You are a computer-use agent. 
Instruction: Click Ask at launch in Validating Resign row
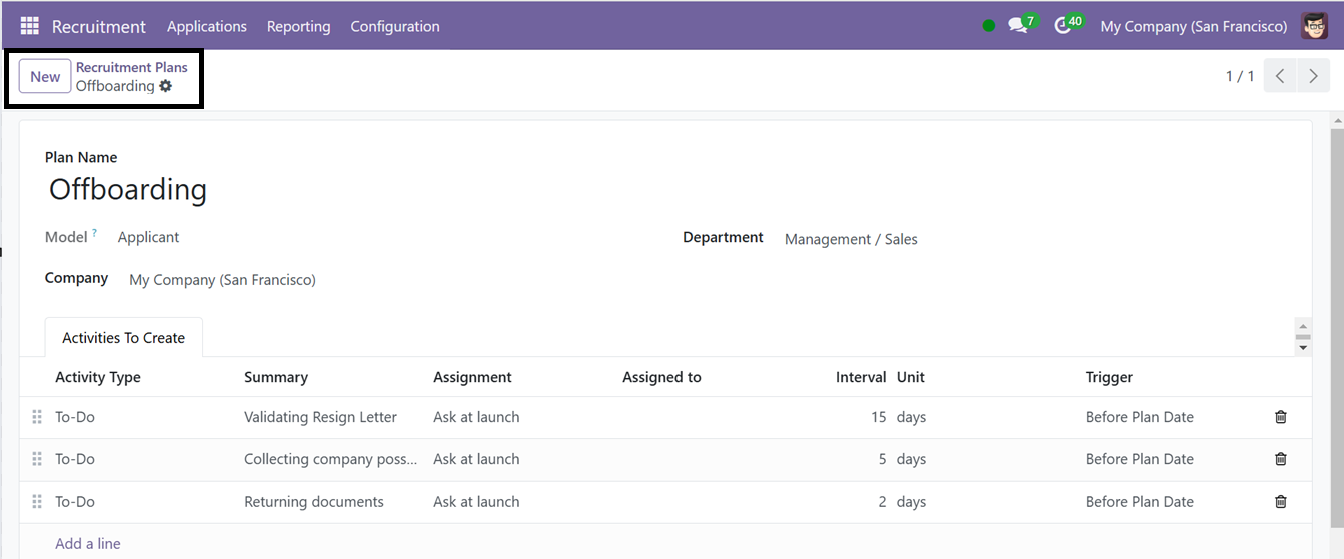tap(476, 417)
